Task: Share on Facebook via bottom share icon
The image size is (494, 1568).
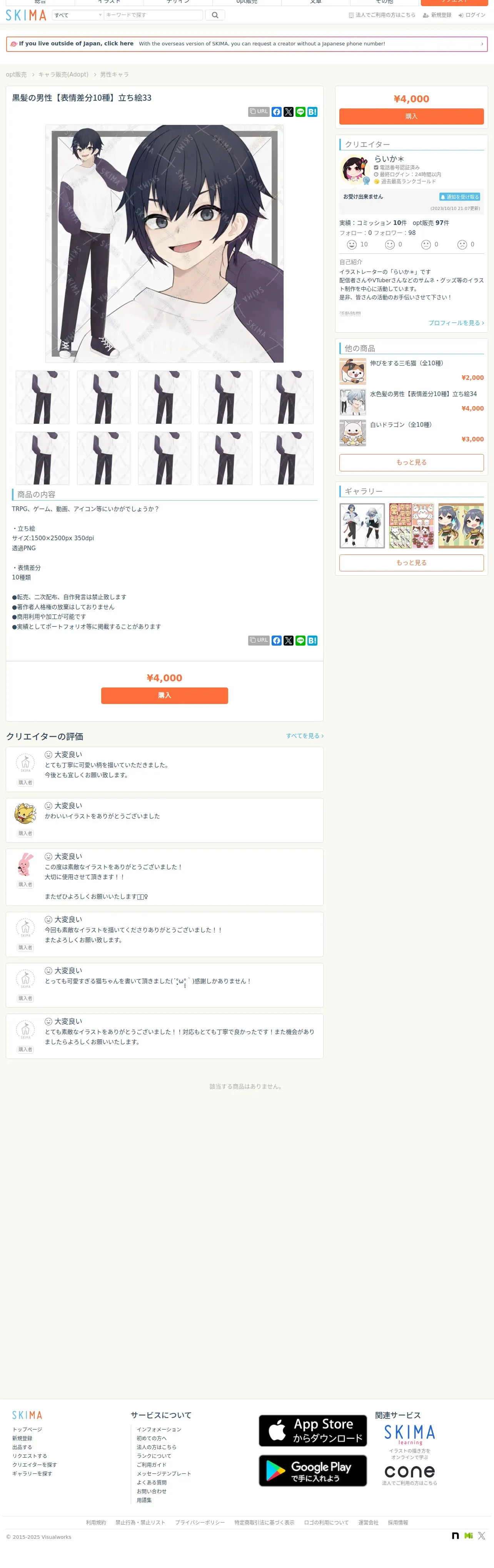Action: pyautogui.click(x=277, y=640)
